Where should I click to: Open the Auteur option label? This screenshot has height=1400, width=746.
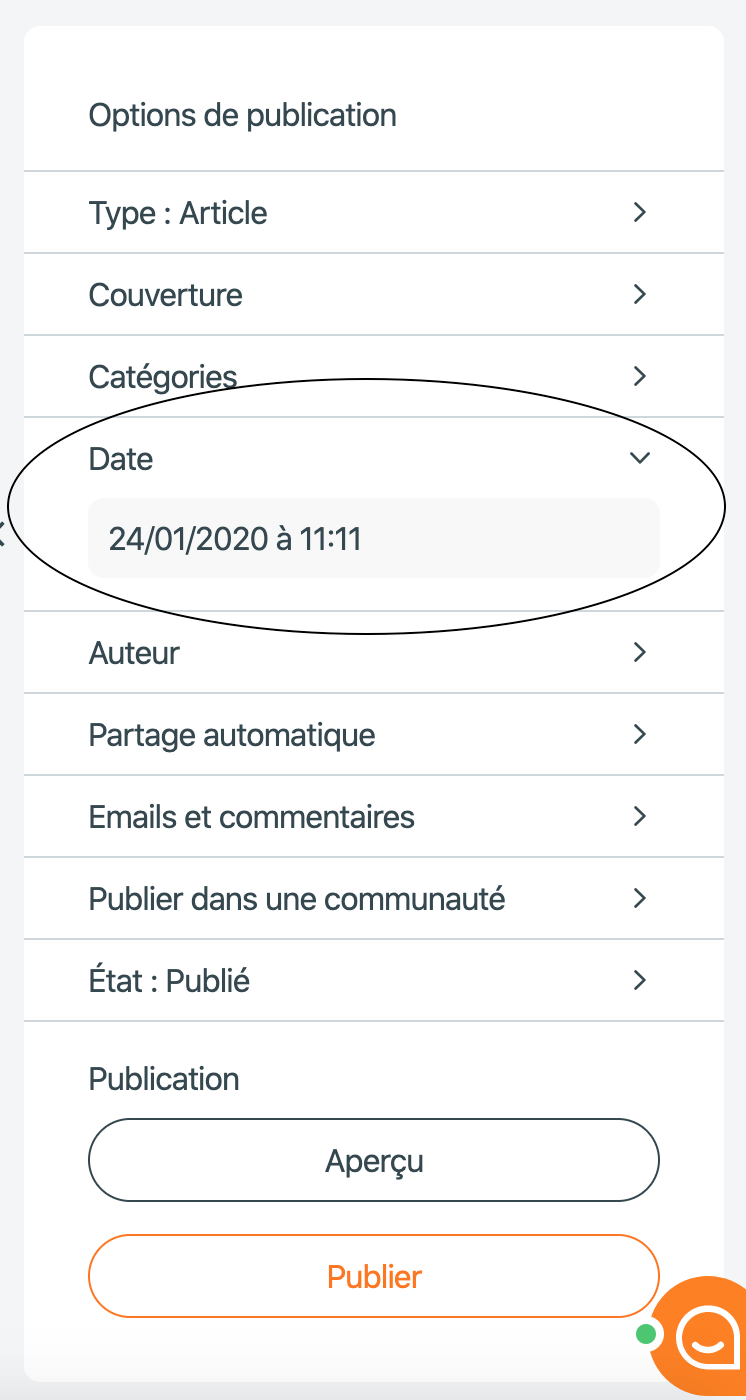coord(134,653)
